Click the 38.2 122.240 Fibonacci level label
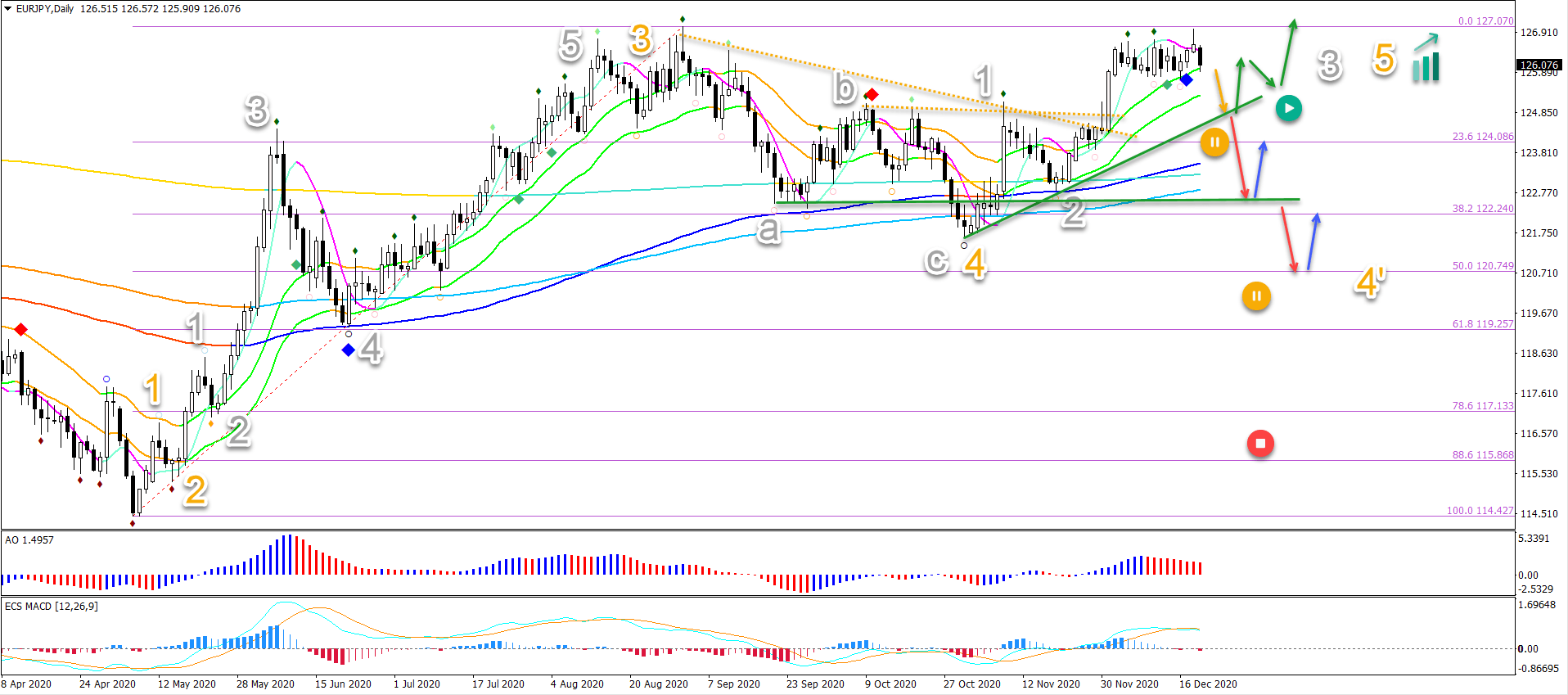1568x695 pixels. click(x=1483, y=209)
